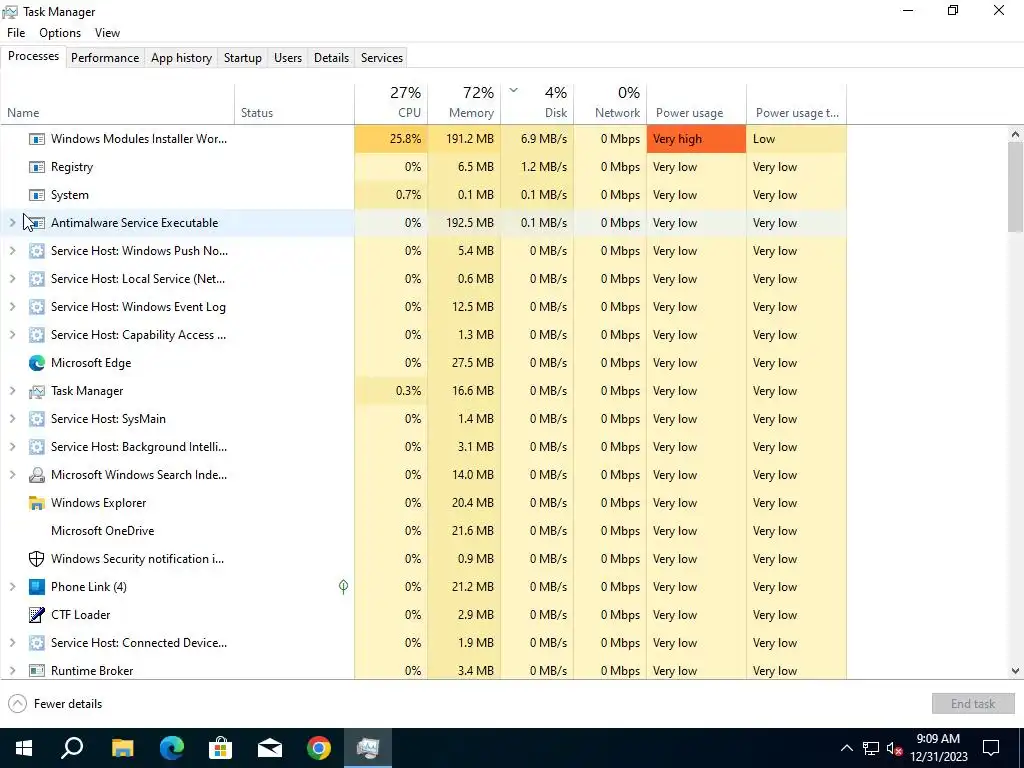
Task: Open the Options menu
Action: click(60, 33)
